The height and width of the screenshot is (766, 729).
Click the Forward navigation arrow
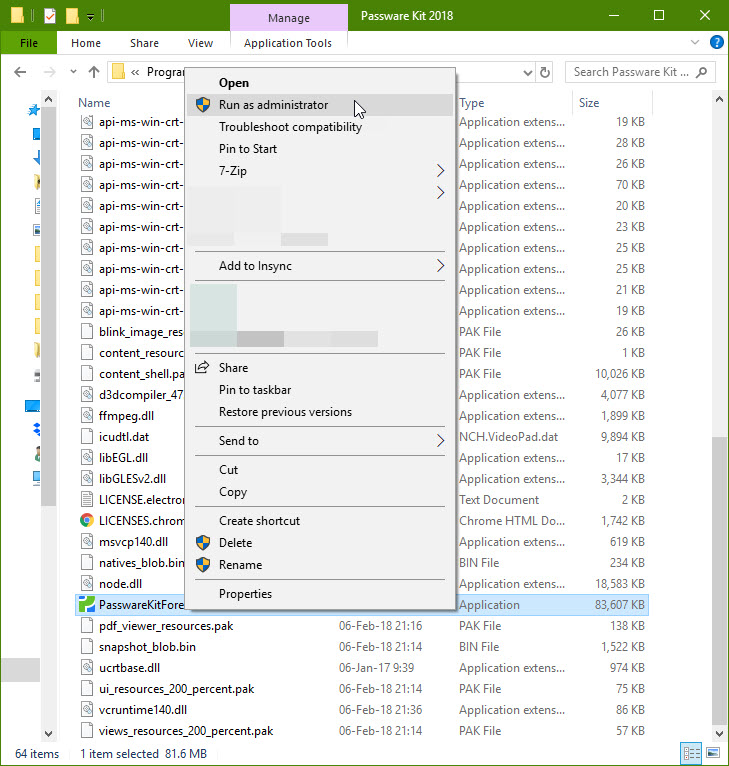click(x=49, y=72)
